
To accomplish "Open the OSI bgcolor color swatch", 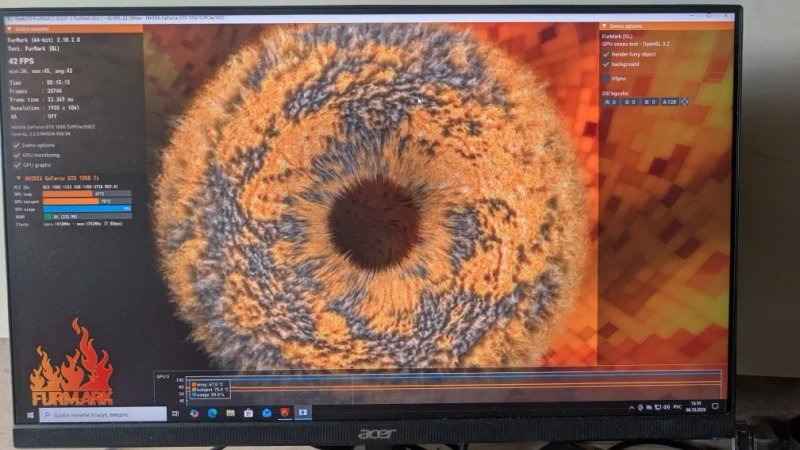I will click(x=685, y=102).
